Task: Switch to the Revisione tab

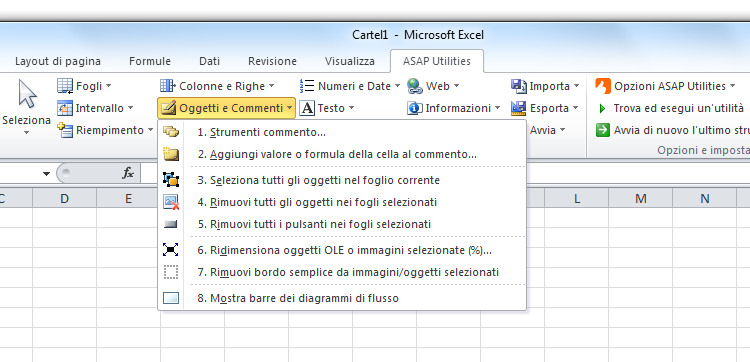Action: pyautogui.click(x=272, y=61)
